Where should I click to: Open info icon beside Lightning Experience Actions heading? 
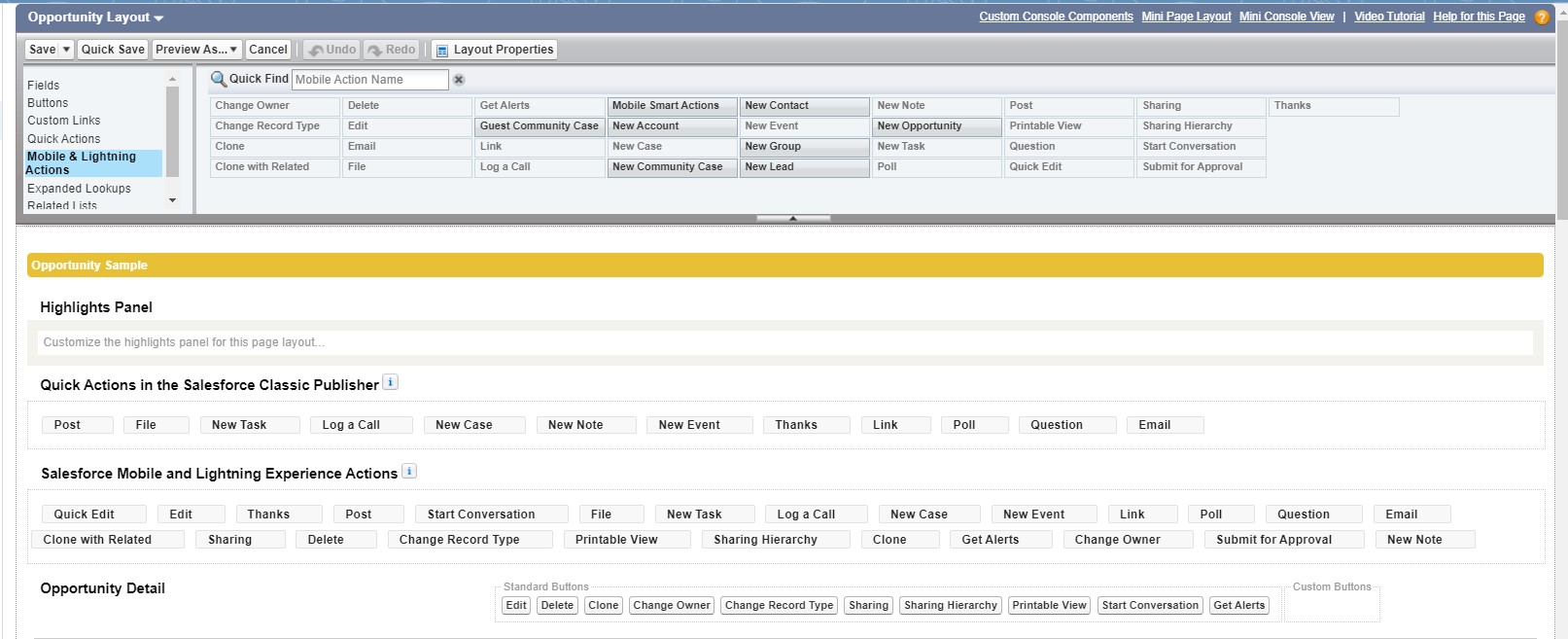click(x=409, y=471)
